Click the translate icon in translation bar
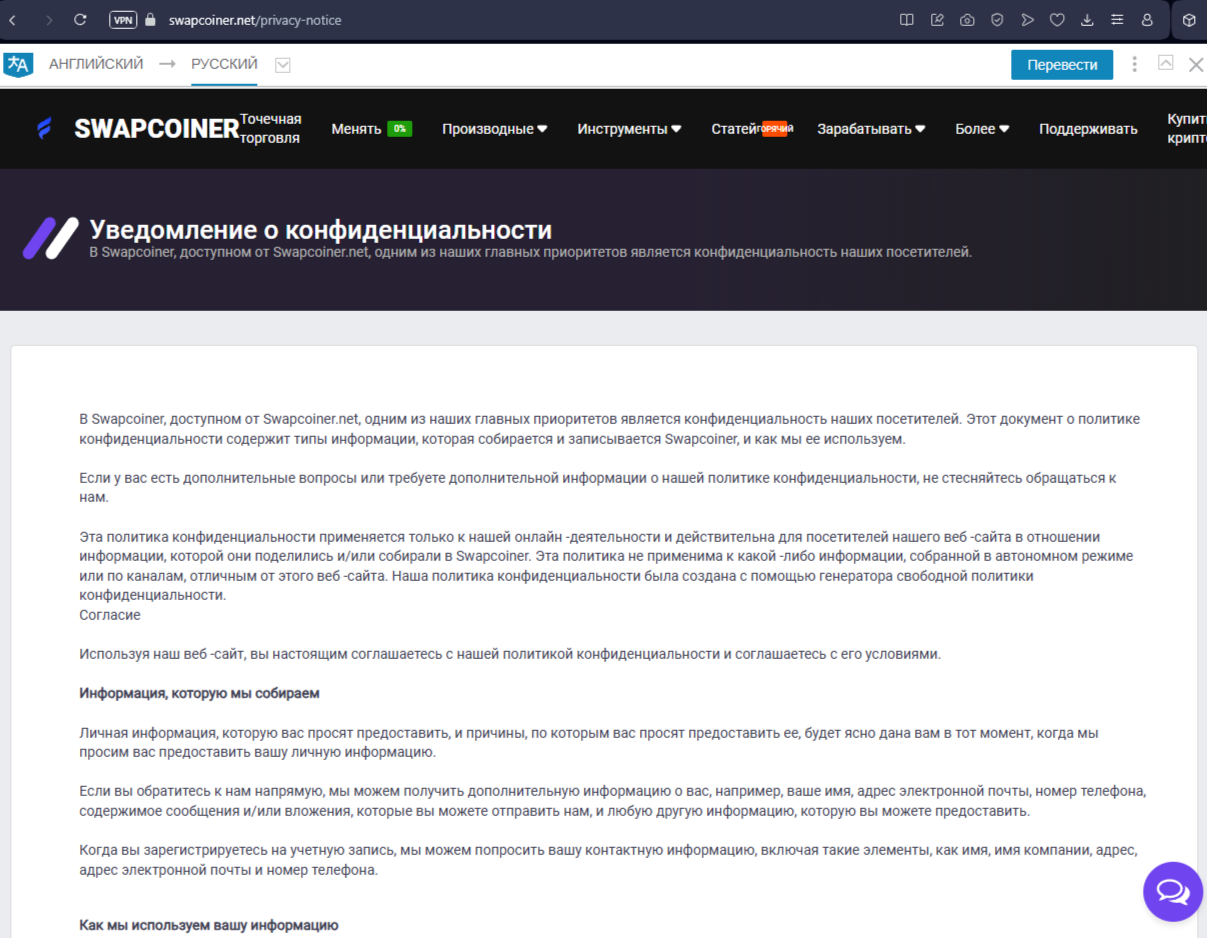 [18, 64]
